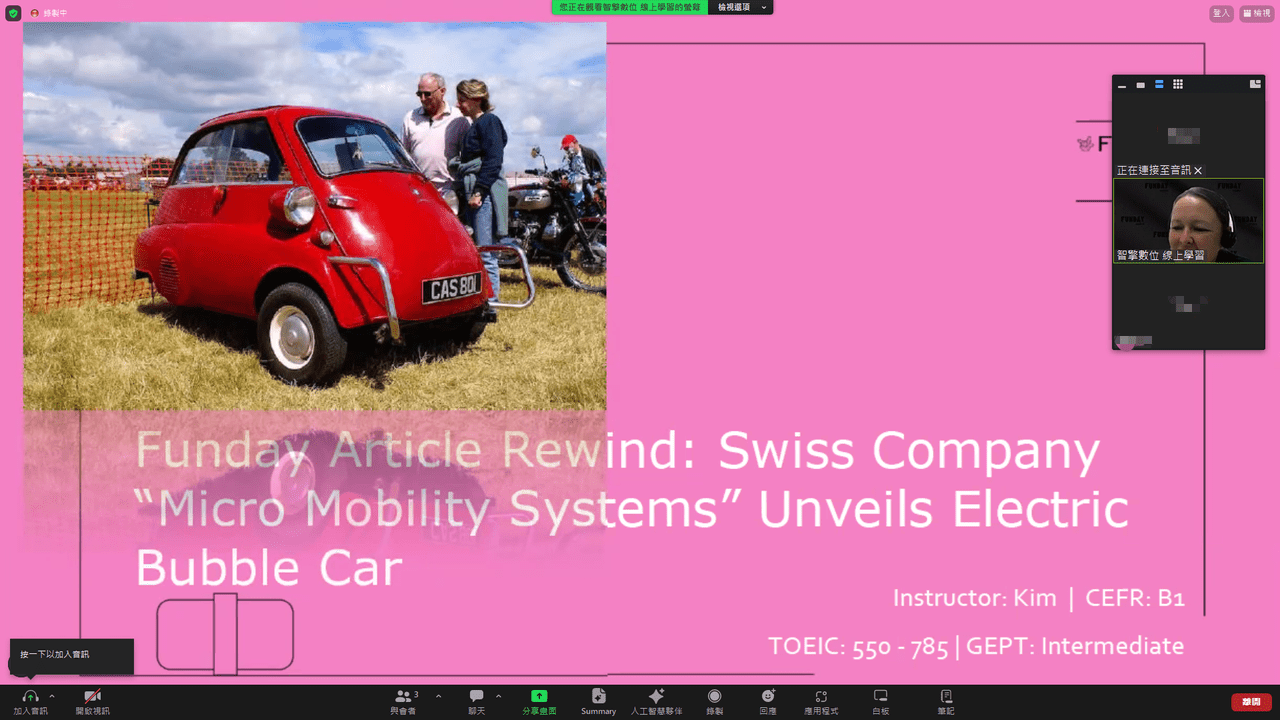The image size is (1280, 720).
Task: Expand the arrow next to 與會者
Action: point(438,696)
